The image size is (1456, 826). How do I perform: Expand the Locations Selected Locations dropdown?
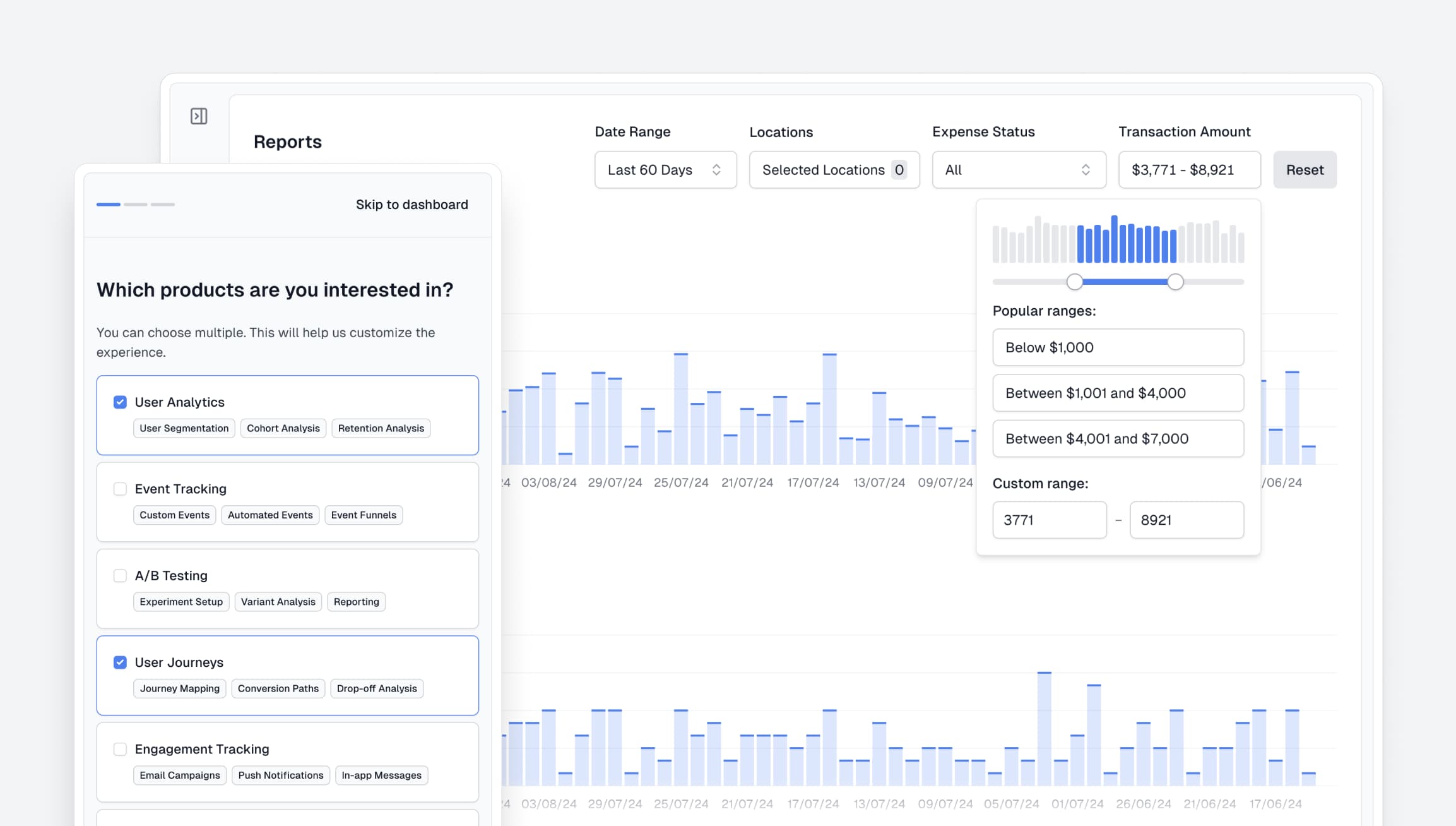tap(834, 169)
